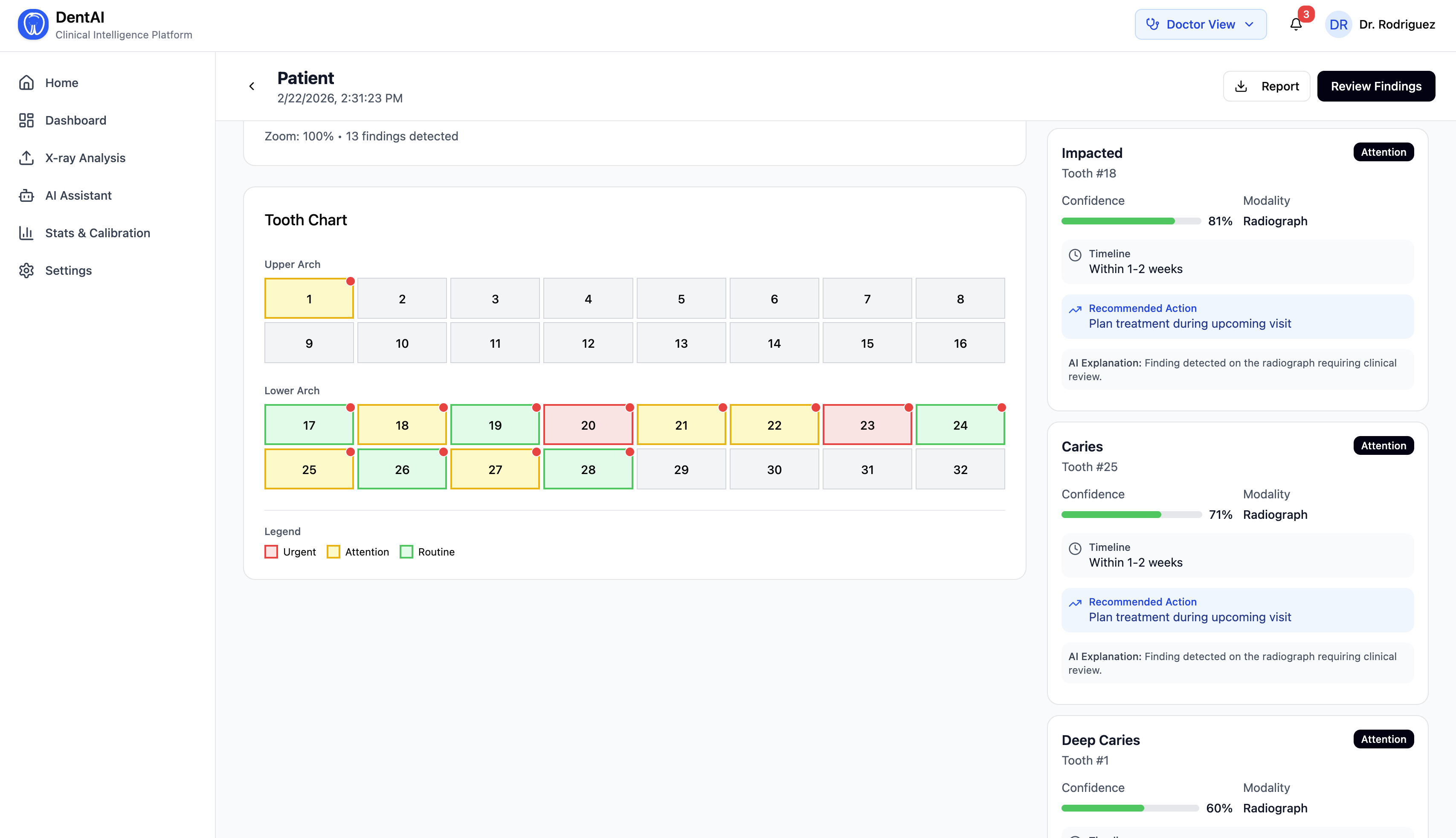This screenshot has height=838, width=1456.
Task: Open the notifications bell icon
Action: pyautogui.click(x=1296, y=24)
